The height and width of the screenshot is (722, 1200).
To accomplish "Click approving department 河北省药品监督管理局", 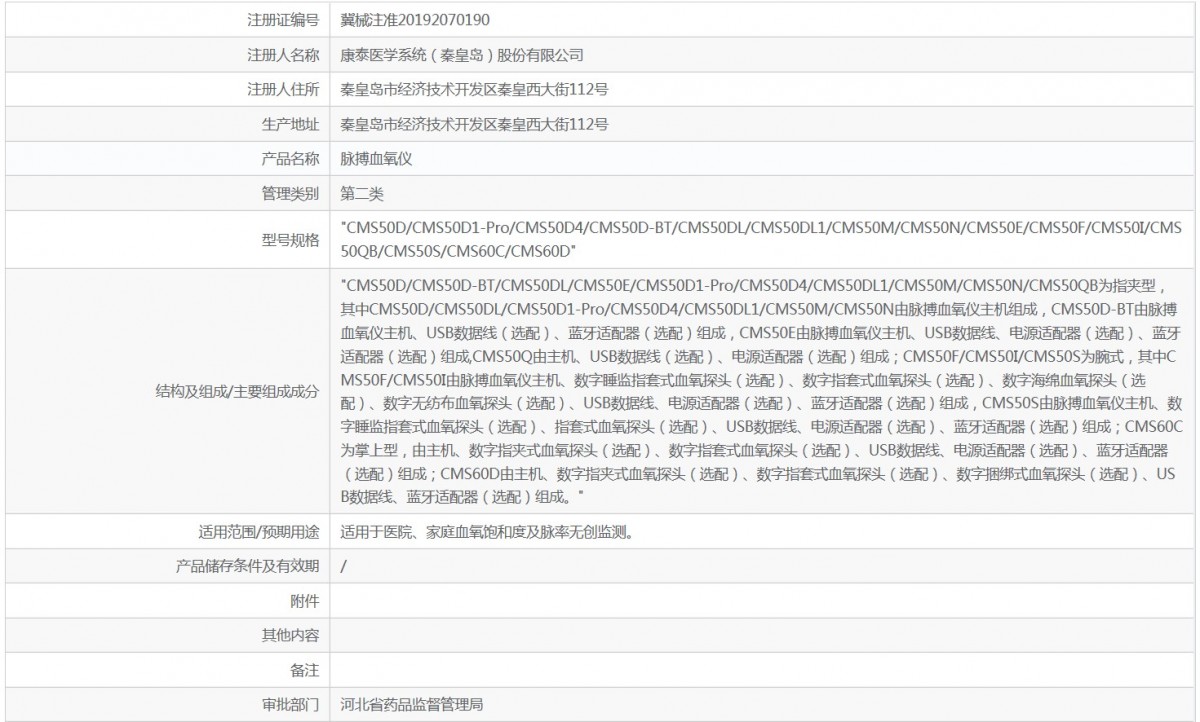I will click(x=412, y=705).
